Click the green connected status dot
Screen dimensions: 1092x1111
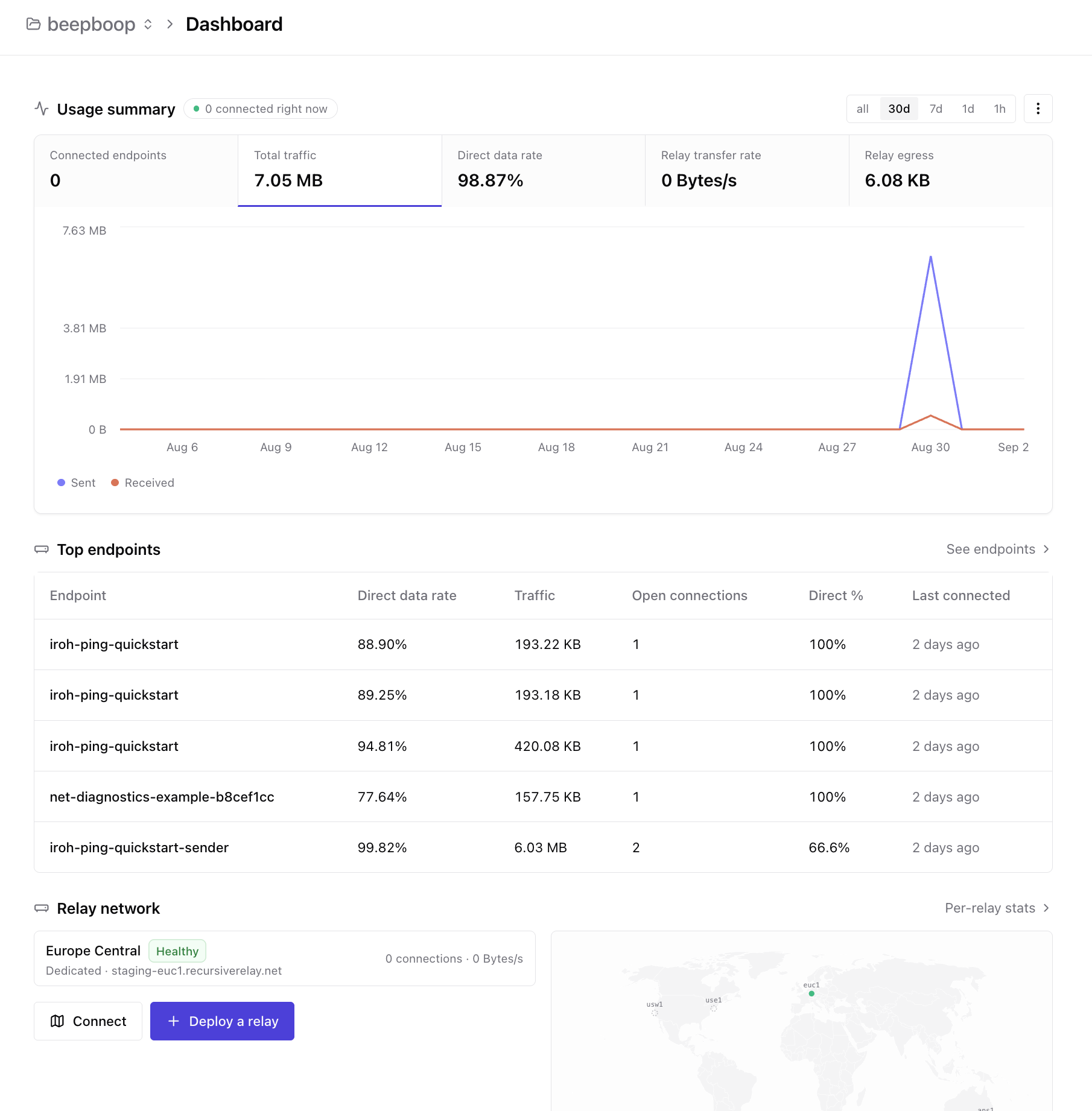tap(196, 109)
